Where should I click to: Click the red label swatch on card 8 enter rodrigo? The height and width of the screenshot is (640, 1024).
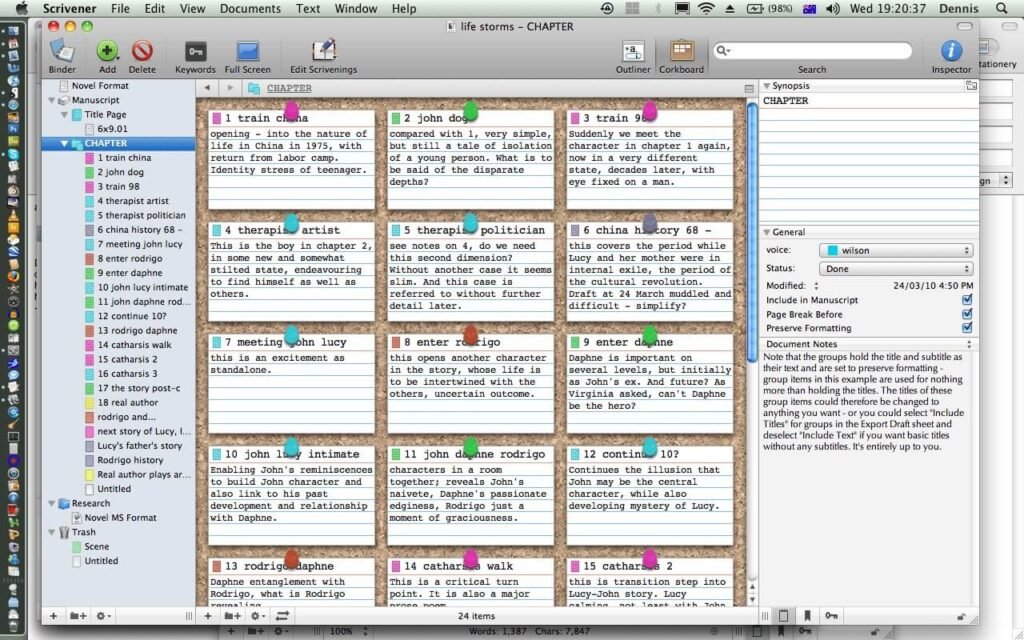(x=395, y=342)
